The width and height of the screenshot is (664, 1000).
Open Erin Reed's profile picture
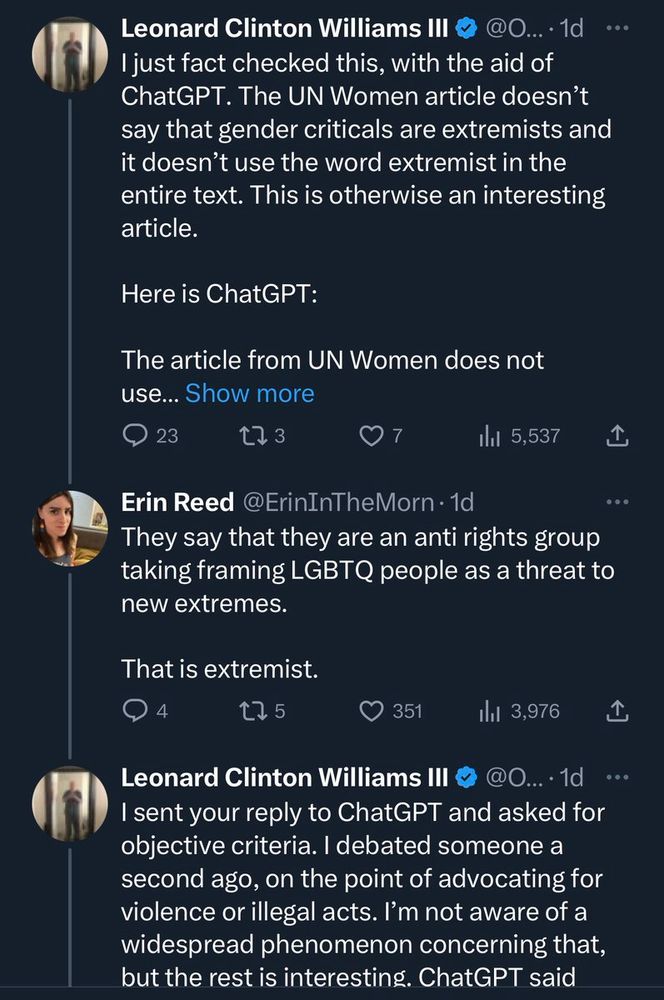(70, 528)
